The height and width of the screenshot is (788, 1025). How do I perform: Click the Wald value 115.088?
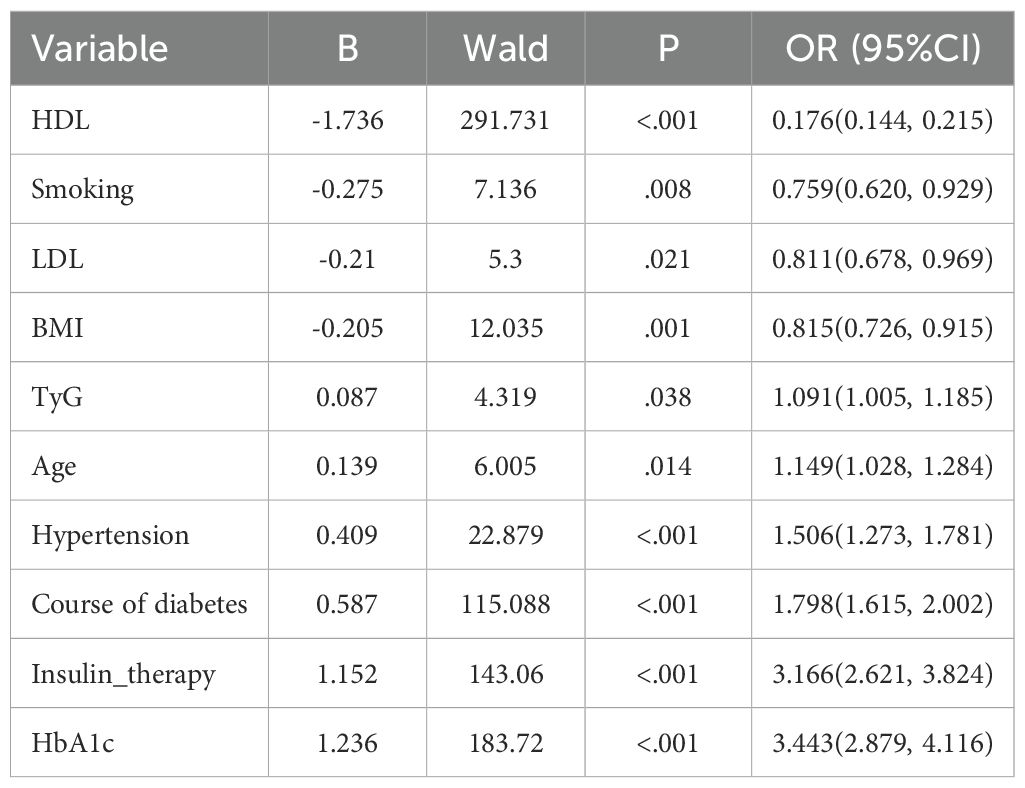[x=505, y=604]
